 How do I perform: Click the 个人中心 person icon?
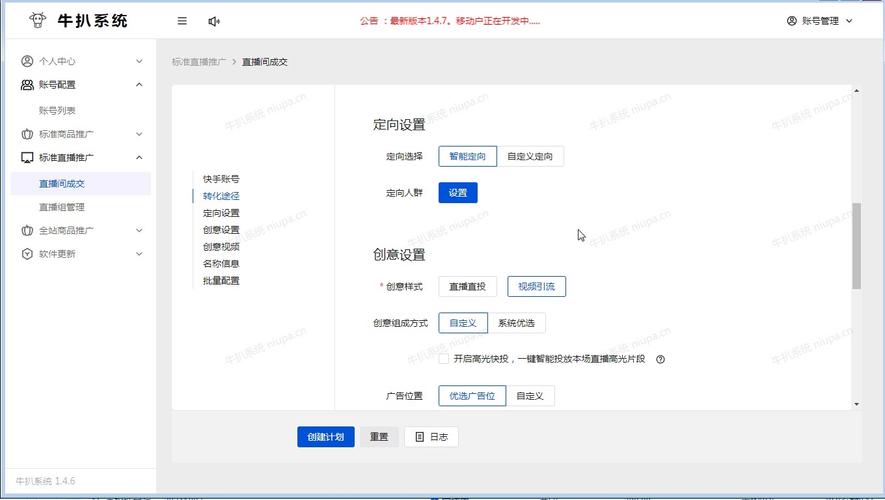[x=27, y=60]
